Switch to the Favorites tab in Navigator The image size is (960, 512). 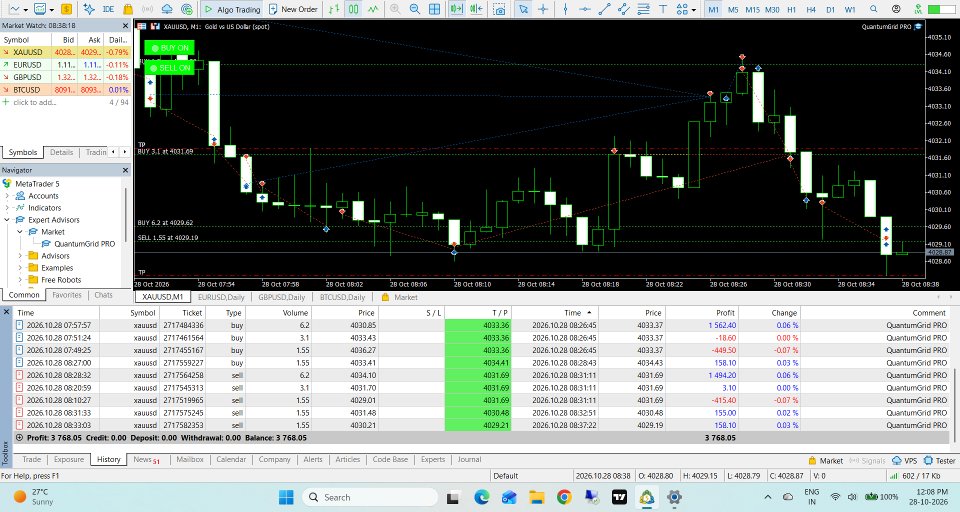67,295
